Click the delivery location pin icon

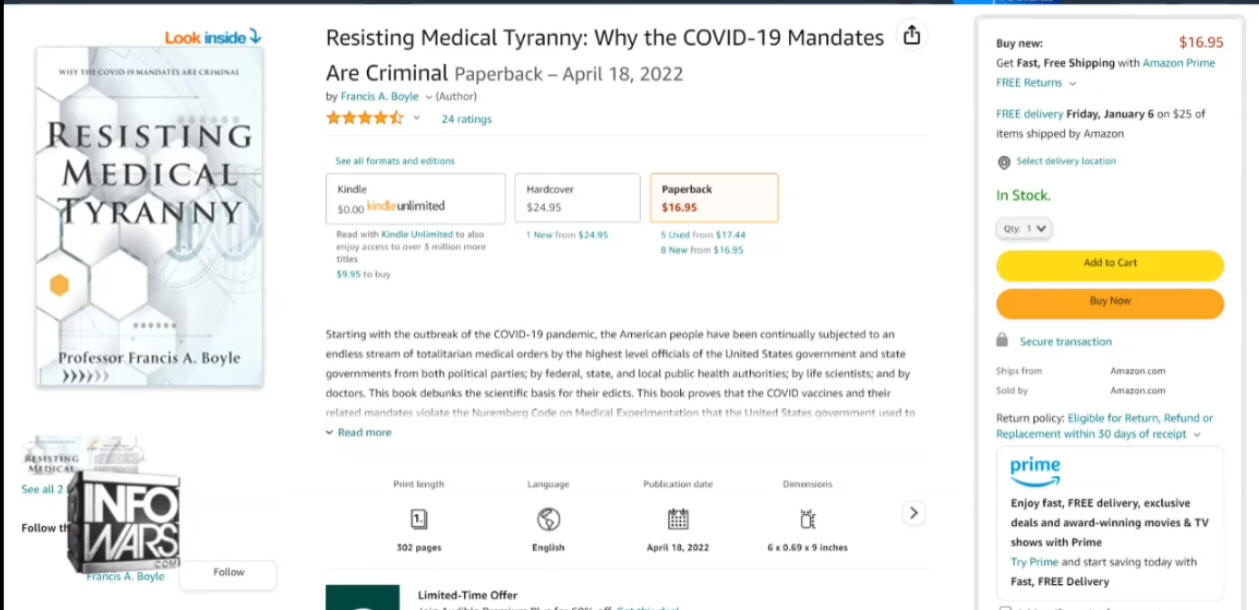click(1004, 162)
